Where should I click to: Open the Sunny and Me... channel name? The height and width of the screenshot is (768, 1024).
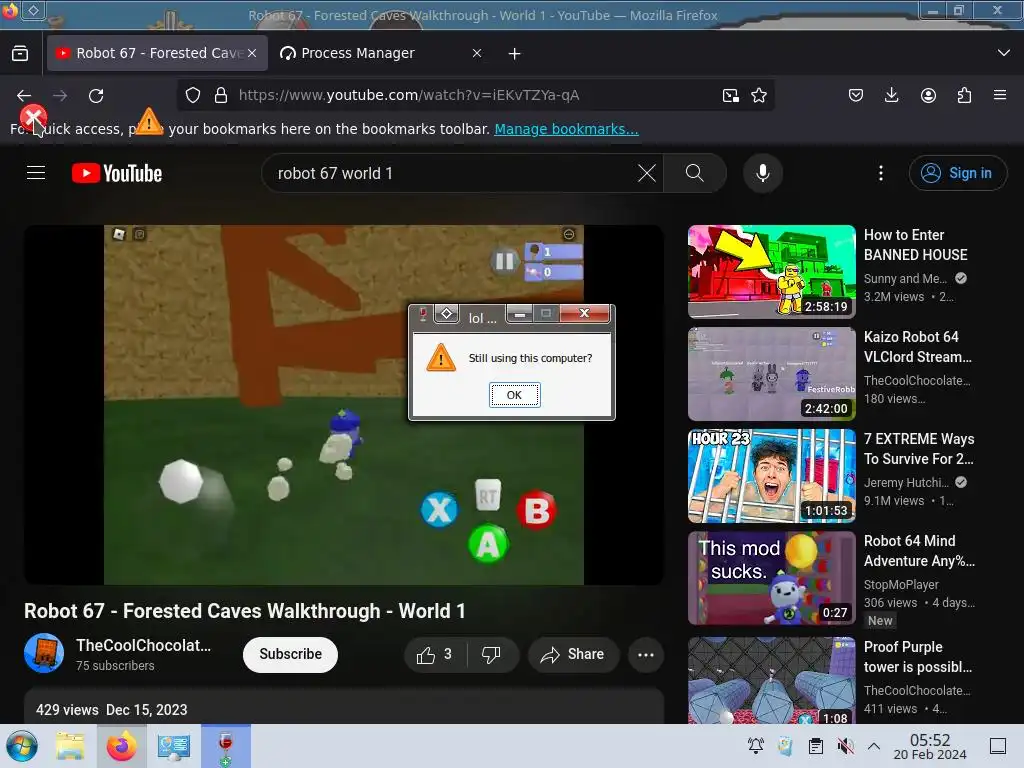tap(905, 279)
